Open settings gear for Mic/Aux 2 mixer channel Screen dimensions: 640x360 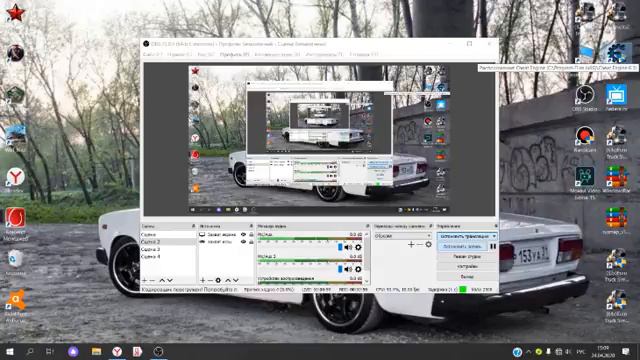[x=358, y=269]
